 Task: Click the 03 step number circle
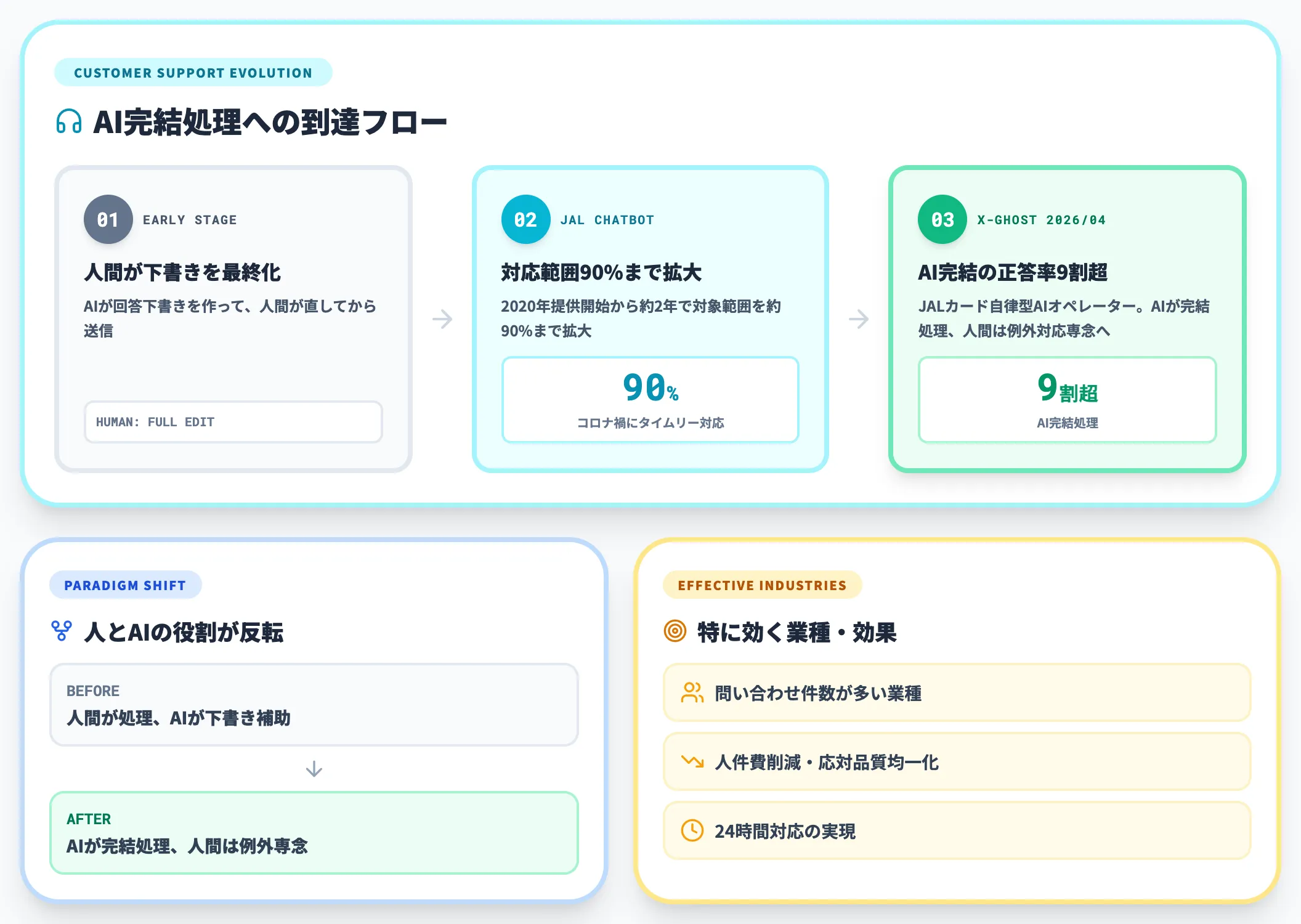942,219
